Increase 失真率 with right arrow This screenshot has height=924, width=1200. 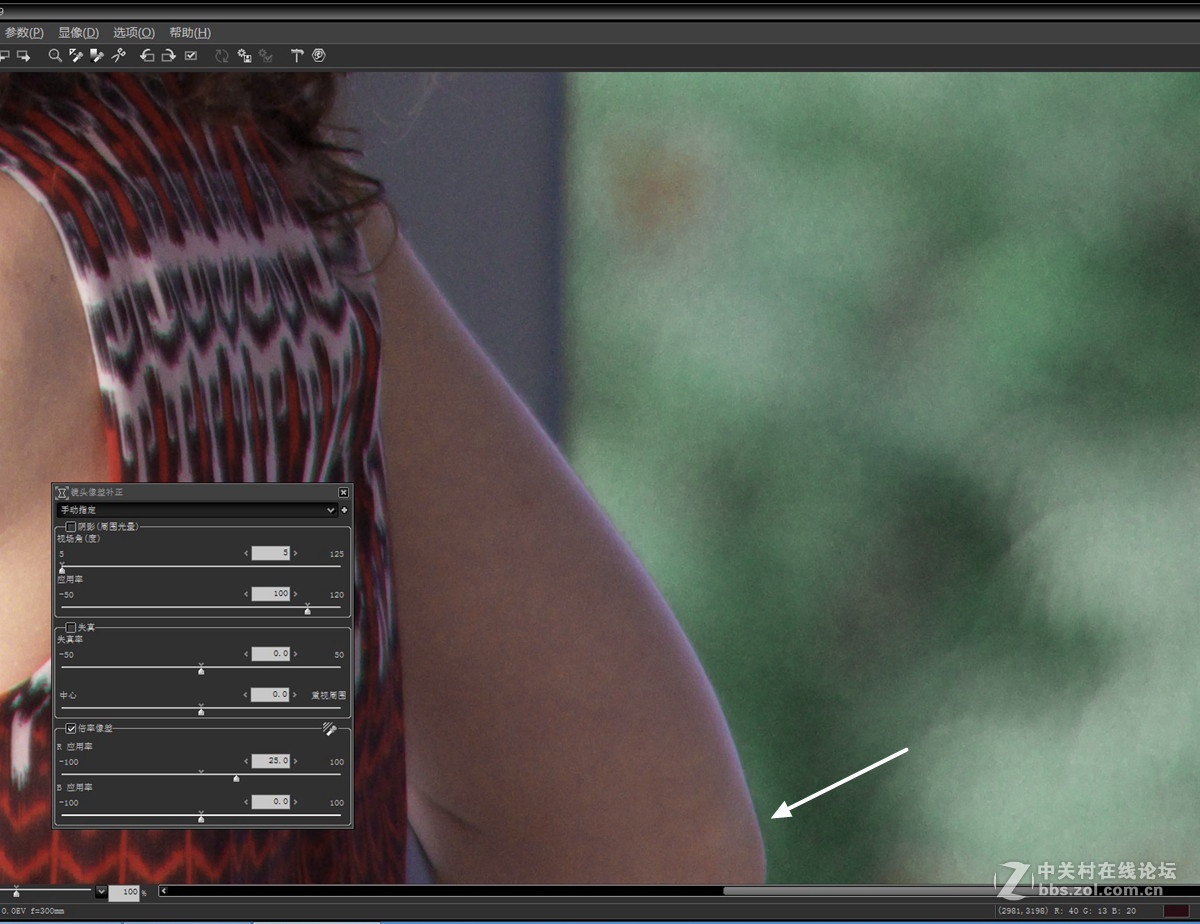click(x=295, y=654)
